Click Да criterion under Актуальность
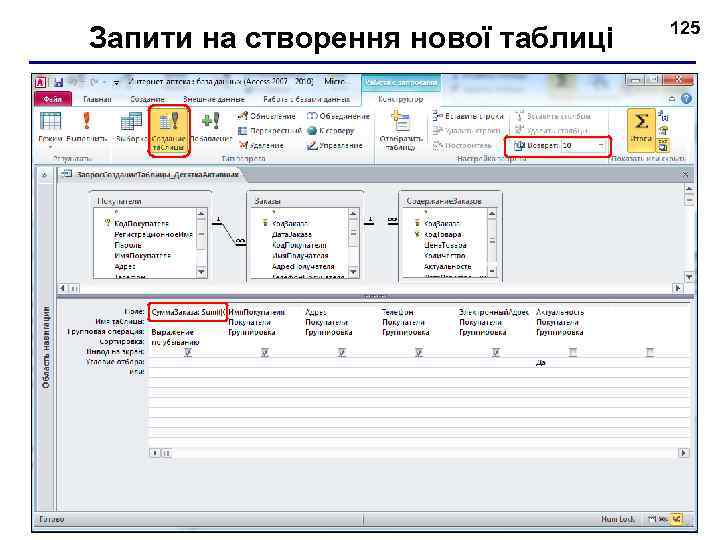720x540 pixels. [540, 363]
